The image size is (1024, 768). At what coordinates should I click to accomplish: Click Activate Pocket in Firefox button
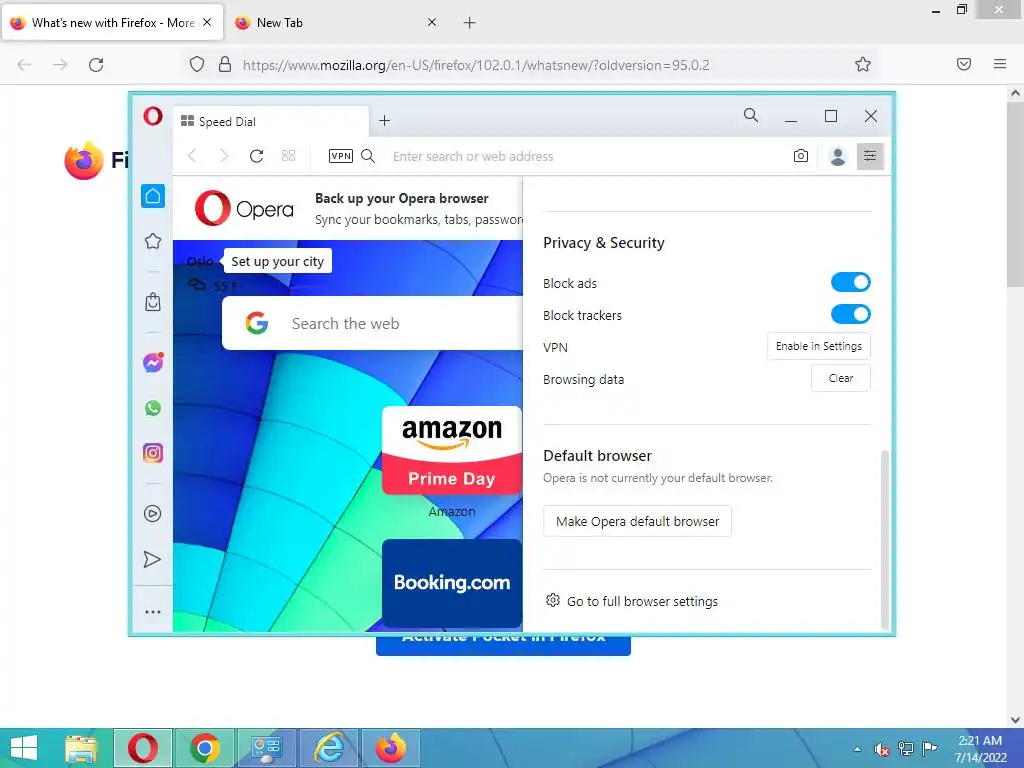point(504,645)
